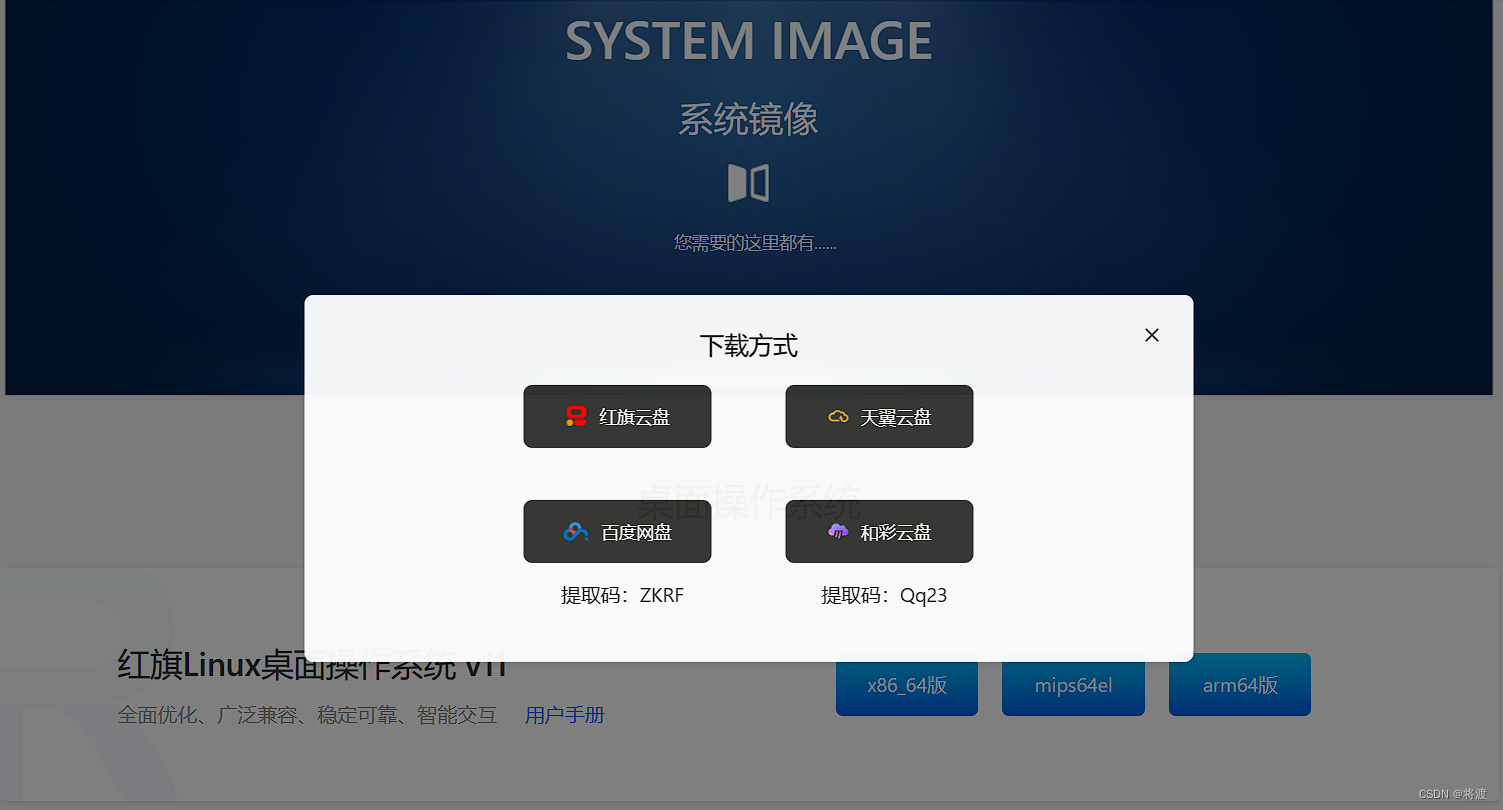Click the SYSTEM IMAGE banner heading
Screen dimensions: 1503x810
[x=748, y=41]
